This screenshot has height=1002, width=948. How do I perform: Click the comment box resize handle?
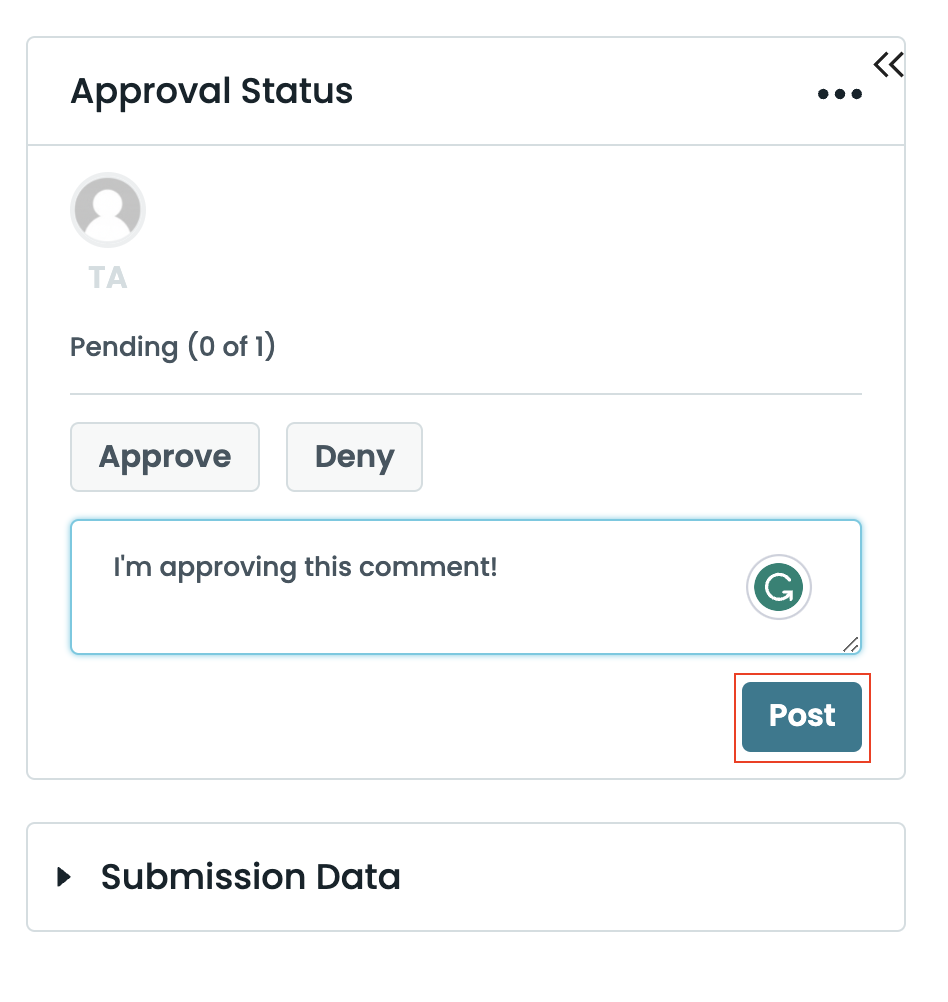(851, 644)
